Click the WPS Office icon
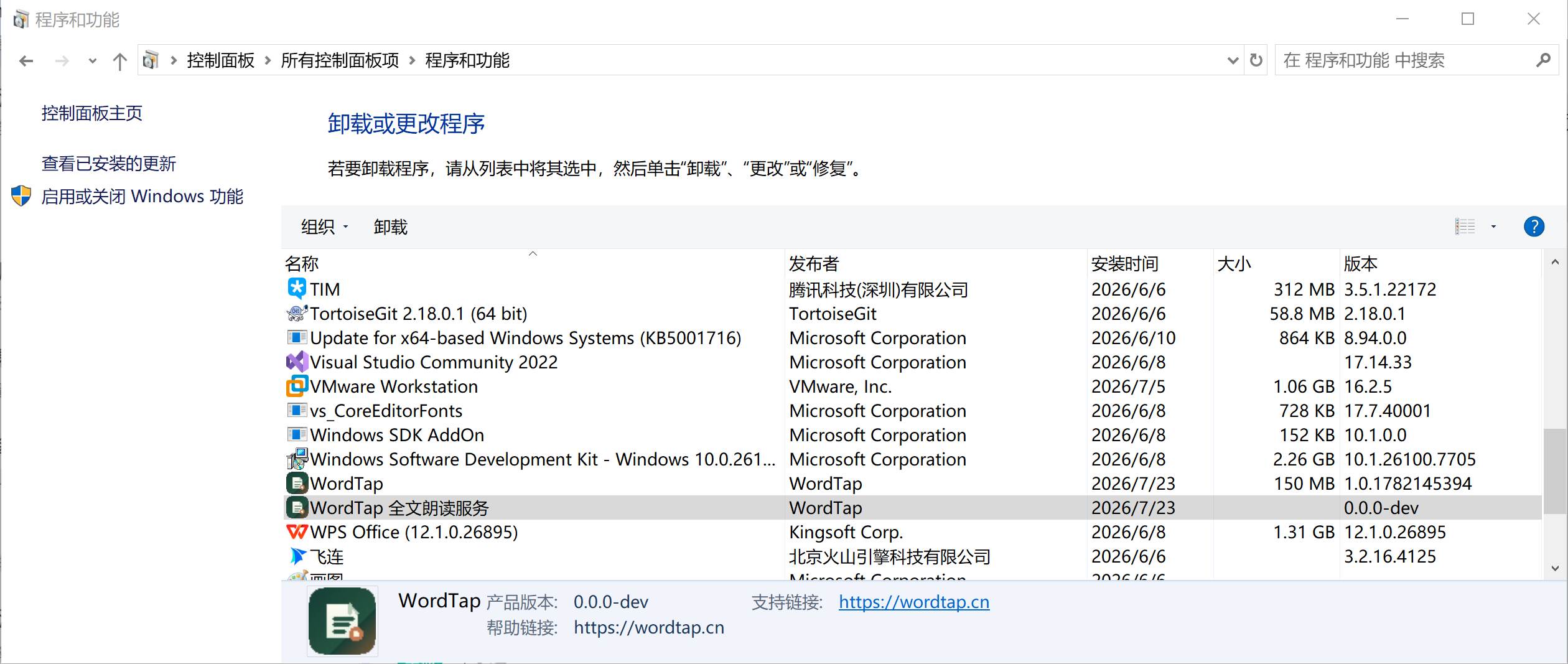The width and height of the screenshot is (1568, 664). pyautogui.click(x=297, y=531)
